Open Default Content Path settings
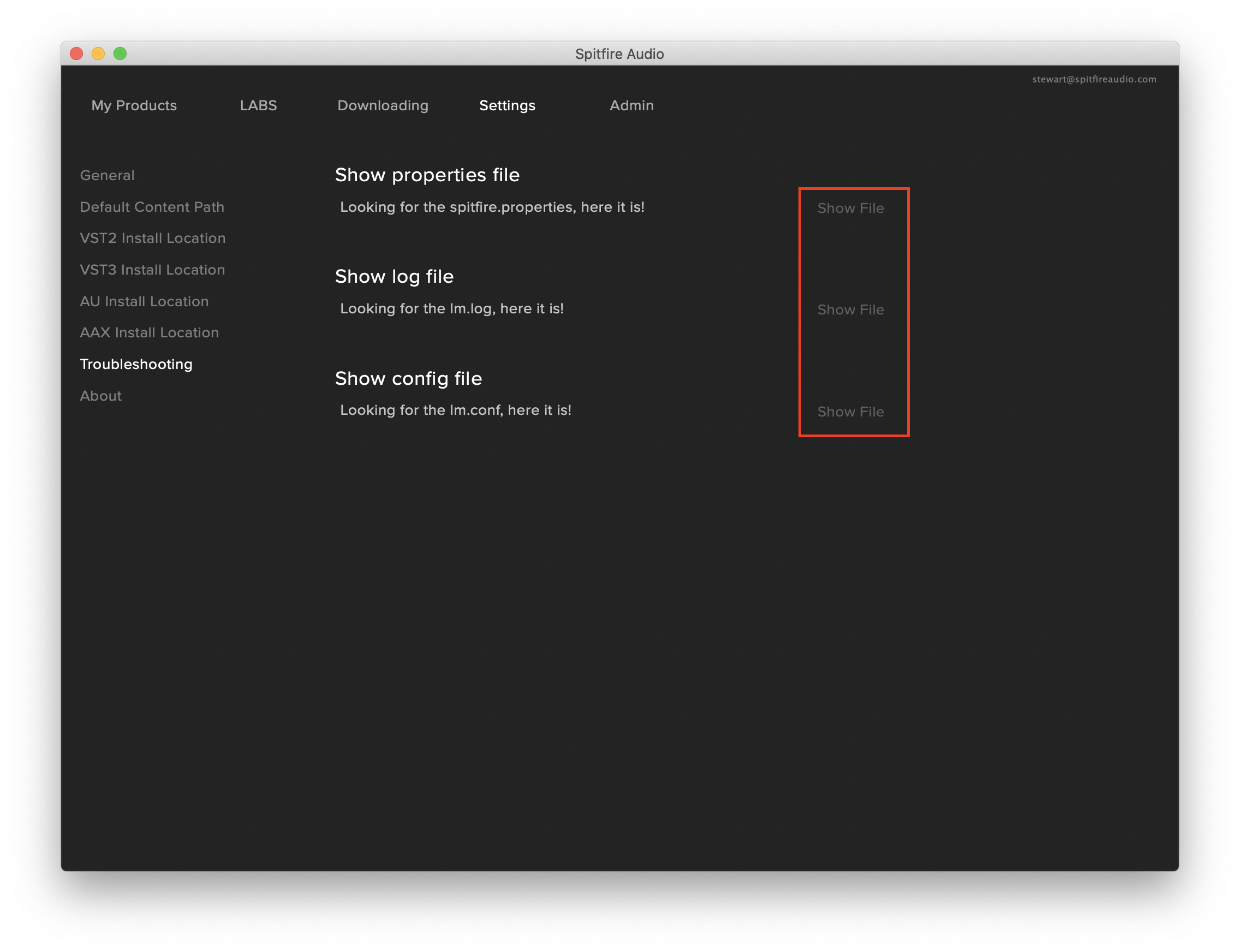This screenshot has height=952, width=1240. coord(152,207)
